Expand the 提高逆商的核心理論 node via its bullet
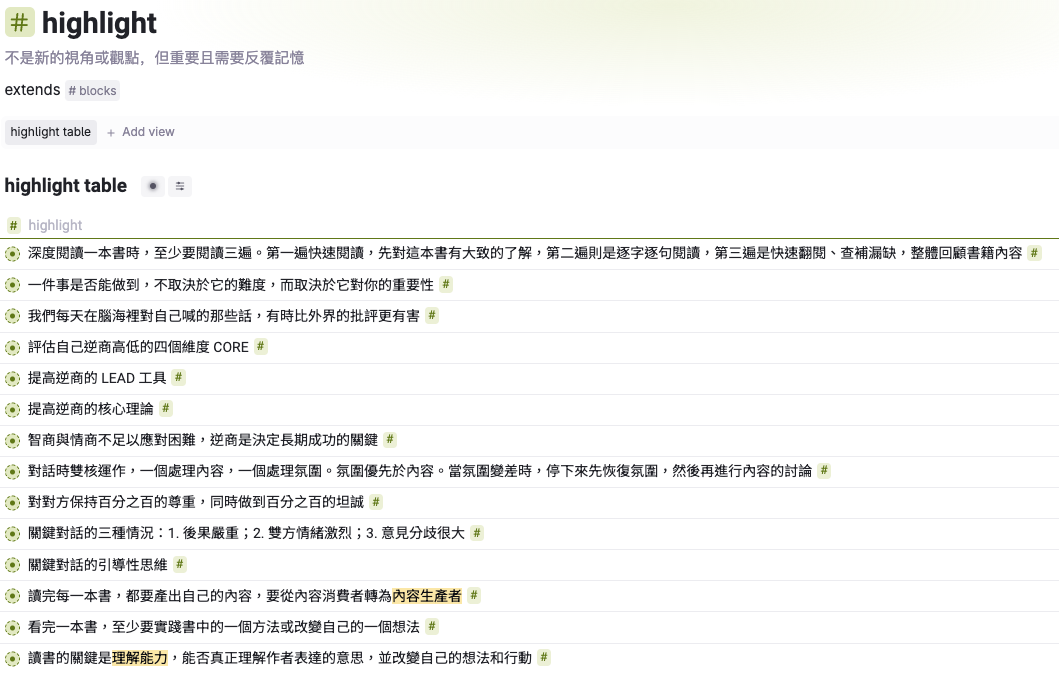This screenshot has width=1059, height=674. pyautogui.click(x=12, y=410)
